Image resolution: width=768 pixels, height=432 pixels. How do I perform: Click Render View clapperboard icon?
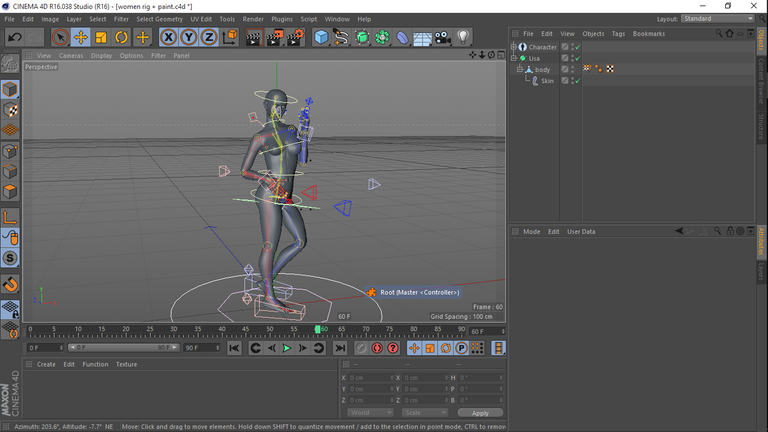click(x=254, y=37)
